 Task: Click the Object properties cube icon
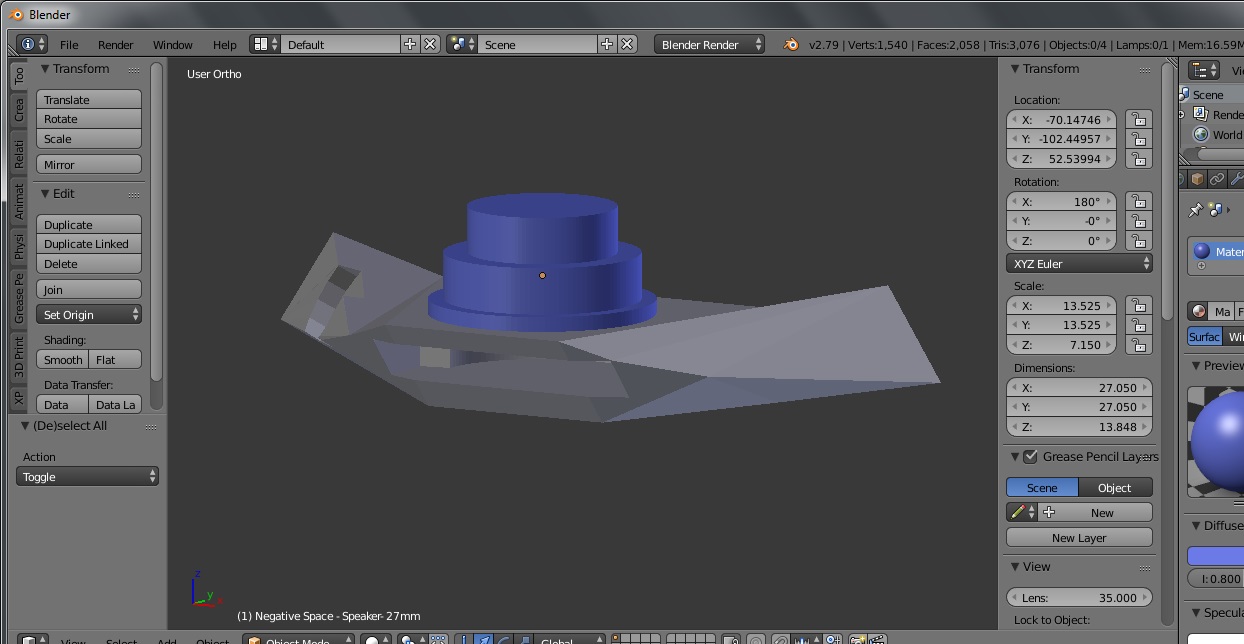click(x=1197, y=179)
